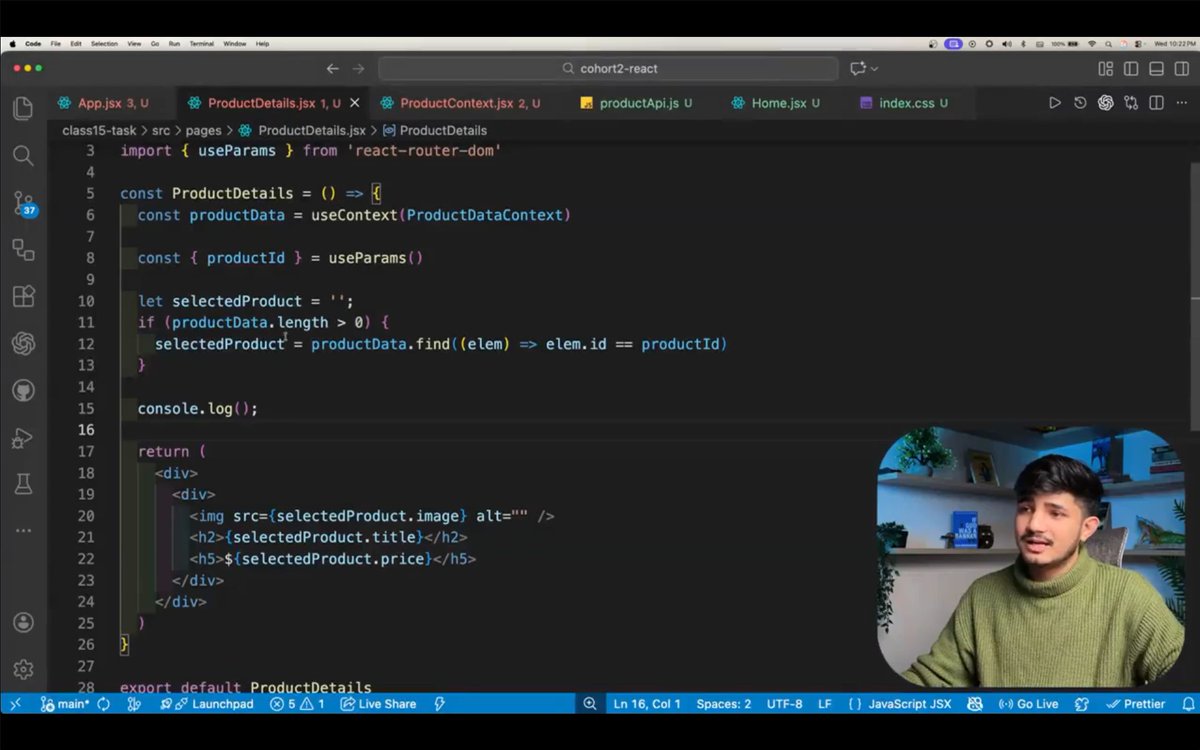Open the Extensions view
Viewport: 1200px width, 750px height.
(x=23, y=296)
